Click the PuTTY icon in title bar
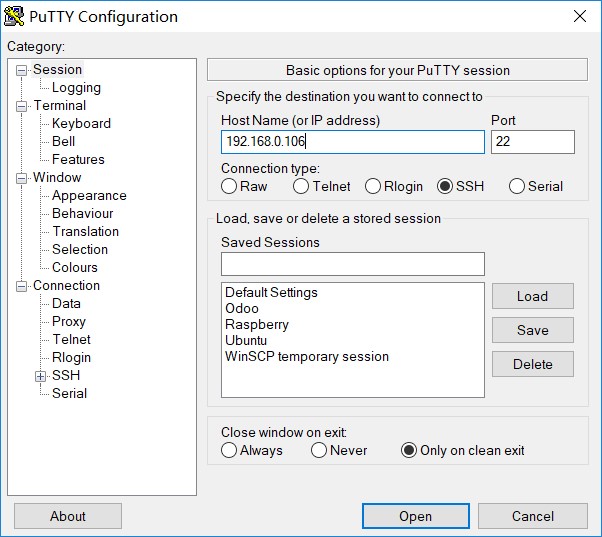Screen dimensions: 602x537 [15, 16]
